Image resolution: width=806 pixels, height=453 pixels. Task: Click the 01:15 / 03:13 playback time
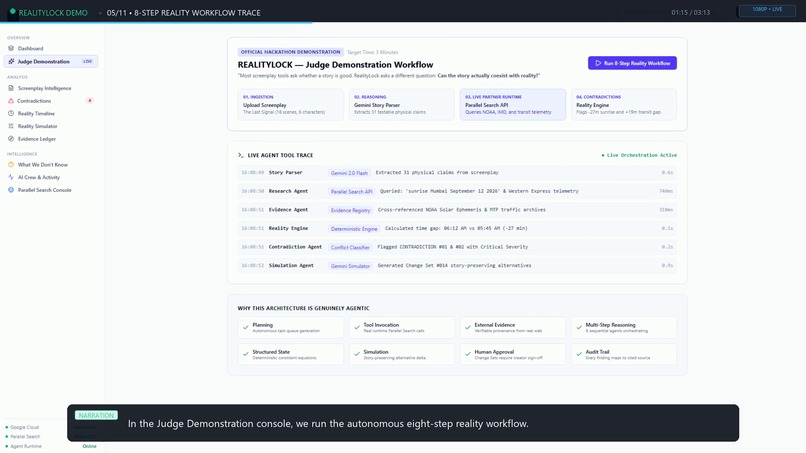pyautogui.click(x=690, y=12)
